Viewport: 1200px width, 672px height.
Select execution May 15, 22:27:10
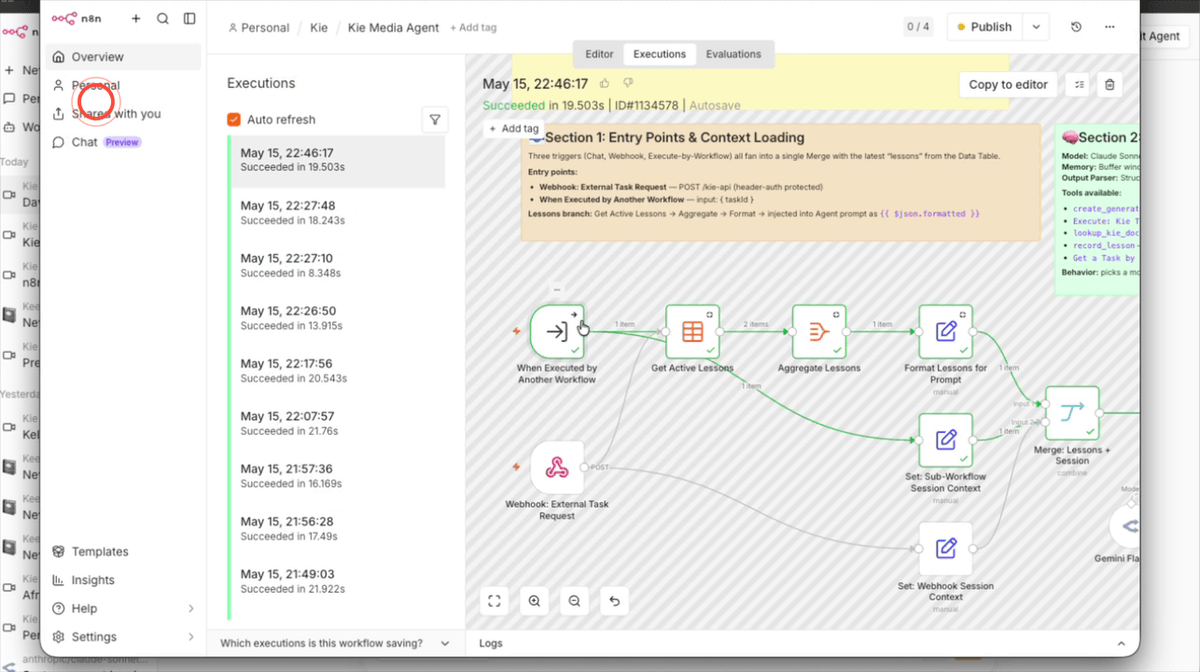pos(337,265)
